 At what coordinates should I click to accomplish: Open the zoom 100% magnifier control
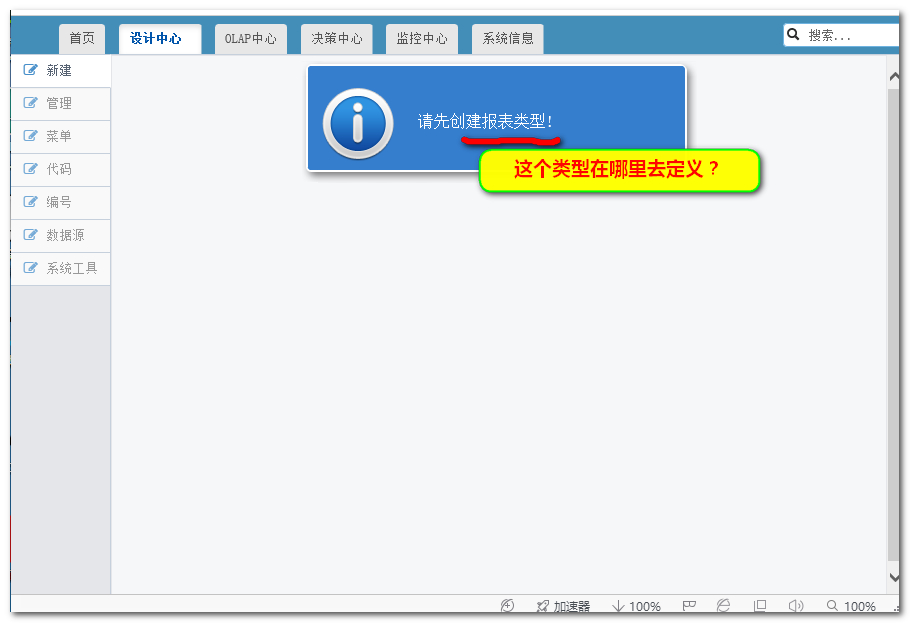coord(851,606)
